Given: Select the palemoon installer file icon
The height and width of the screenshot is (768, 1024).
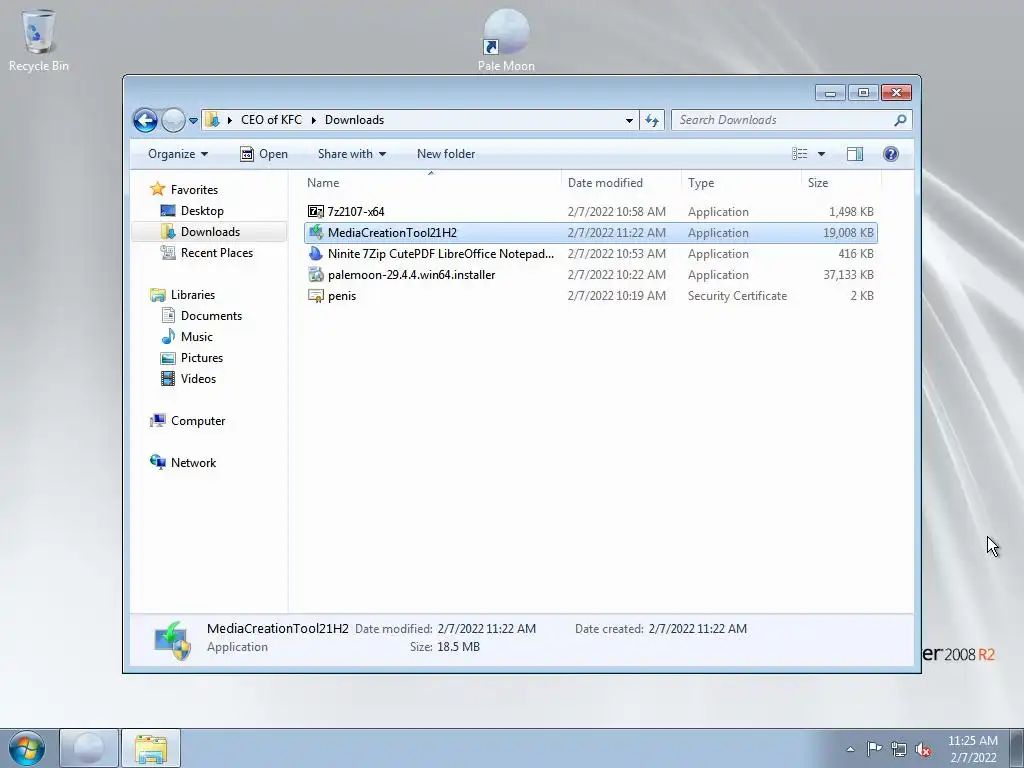Looking at the screenshot, I should point(316,274).
